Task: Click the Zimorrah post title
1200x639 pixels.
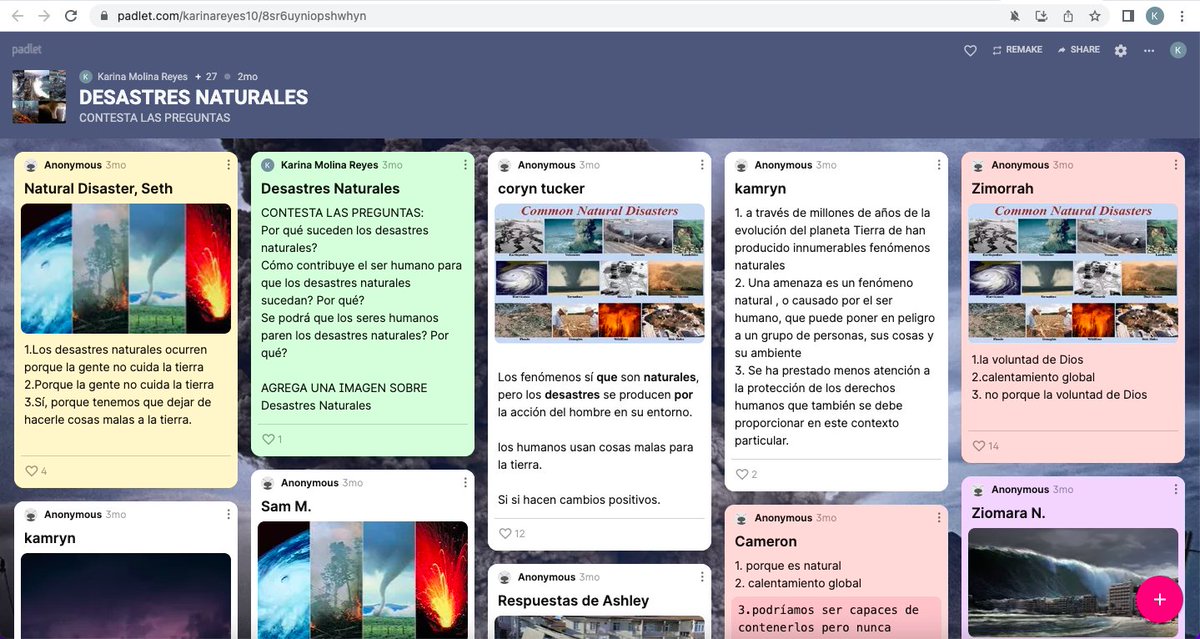Action: click(x=1002, y=189)
